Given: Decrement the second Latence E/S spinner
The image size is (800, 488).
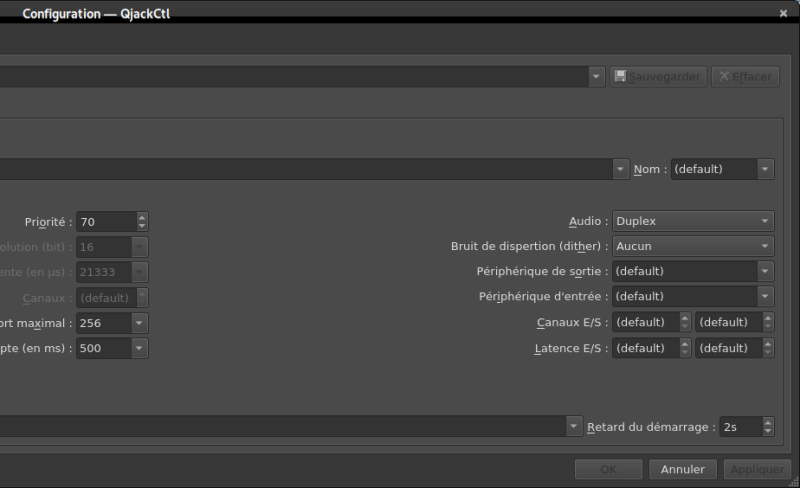Looking at the screenshot, I should coord(768,353).
